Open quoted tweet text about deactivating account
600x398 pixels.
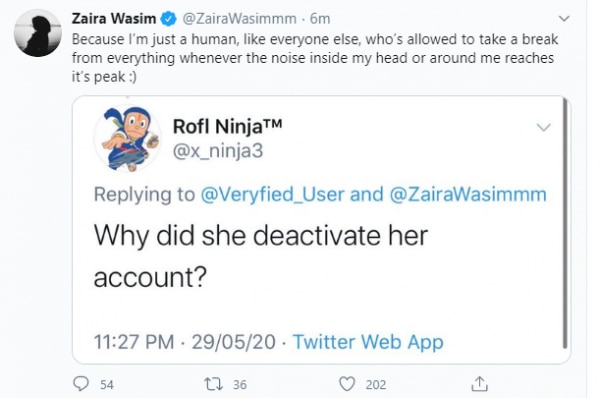pos(261,256)
